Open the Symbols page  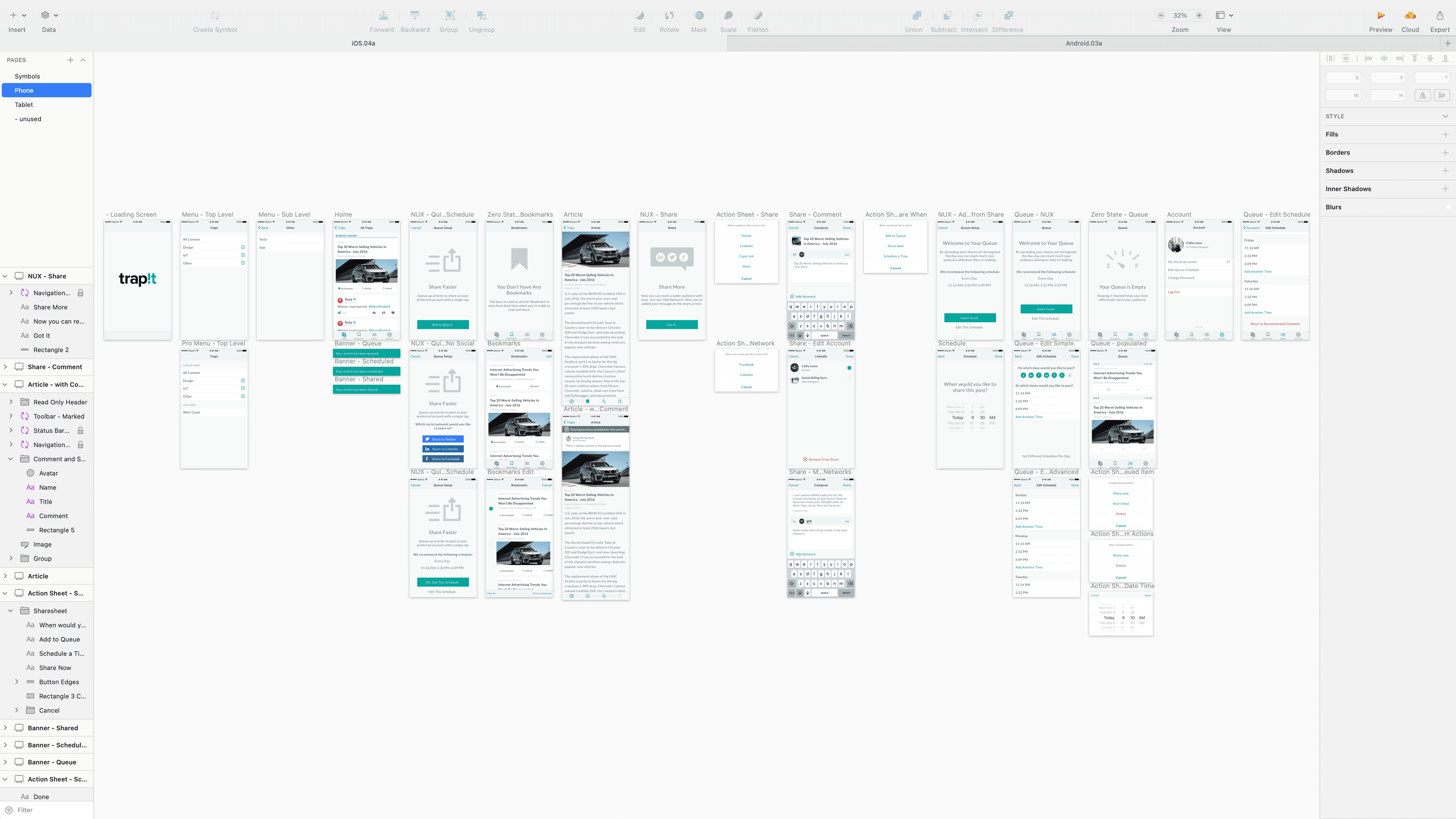pos(27,76)
